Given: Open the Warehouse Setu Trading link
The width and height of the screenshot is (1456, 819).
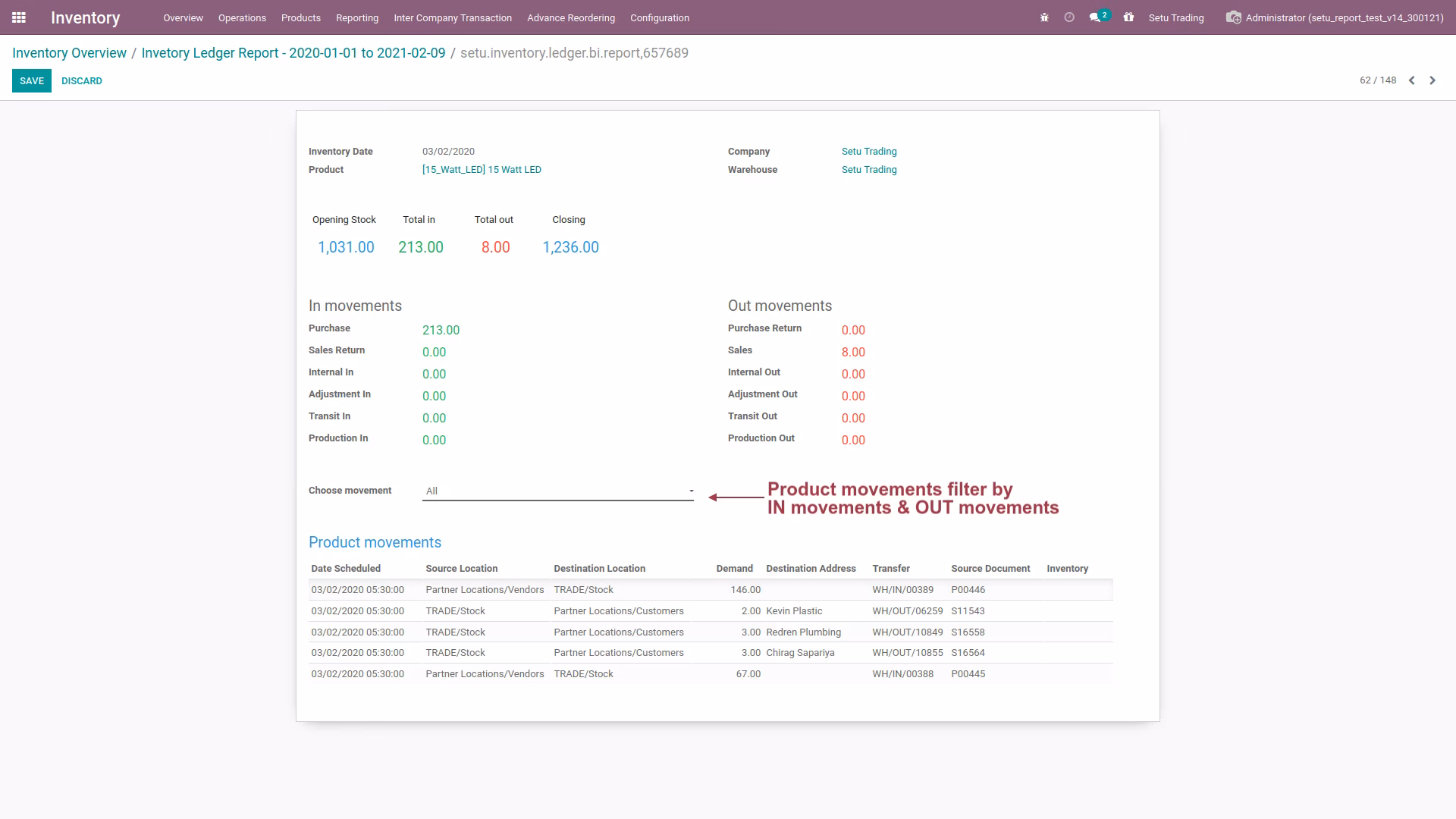Looking at the screenshot, I should pos(869,170).
